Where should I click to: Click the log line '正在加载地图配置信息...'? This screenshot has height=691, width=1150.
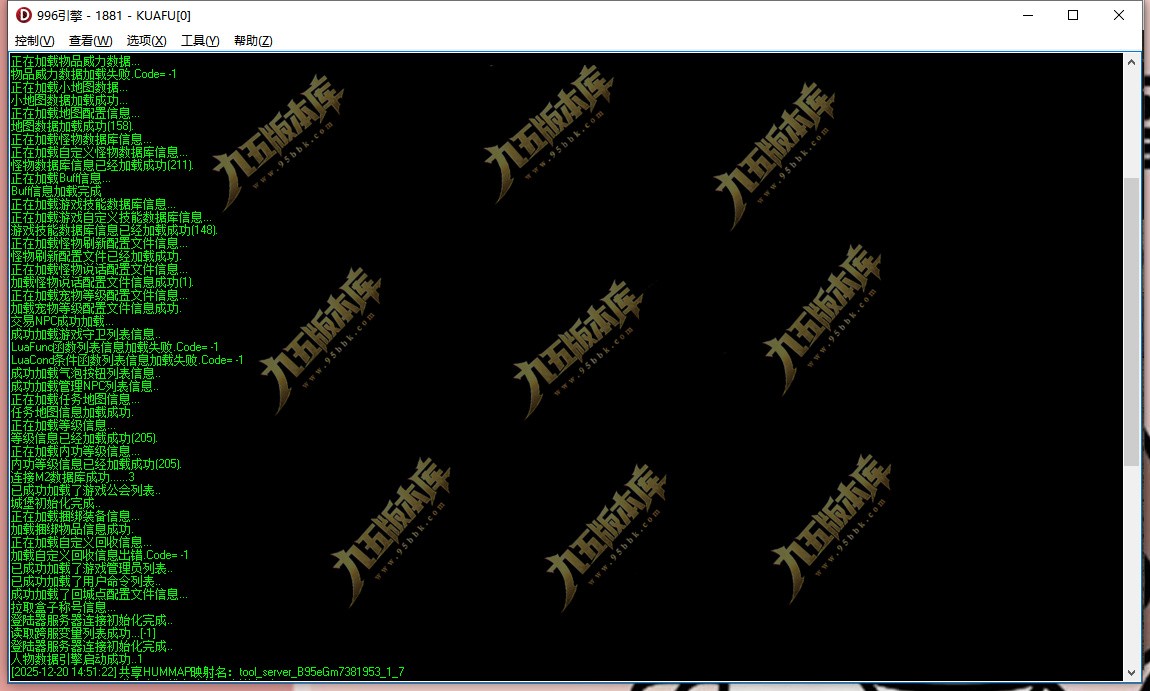coord(75,113)
